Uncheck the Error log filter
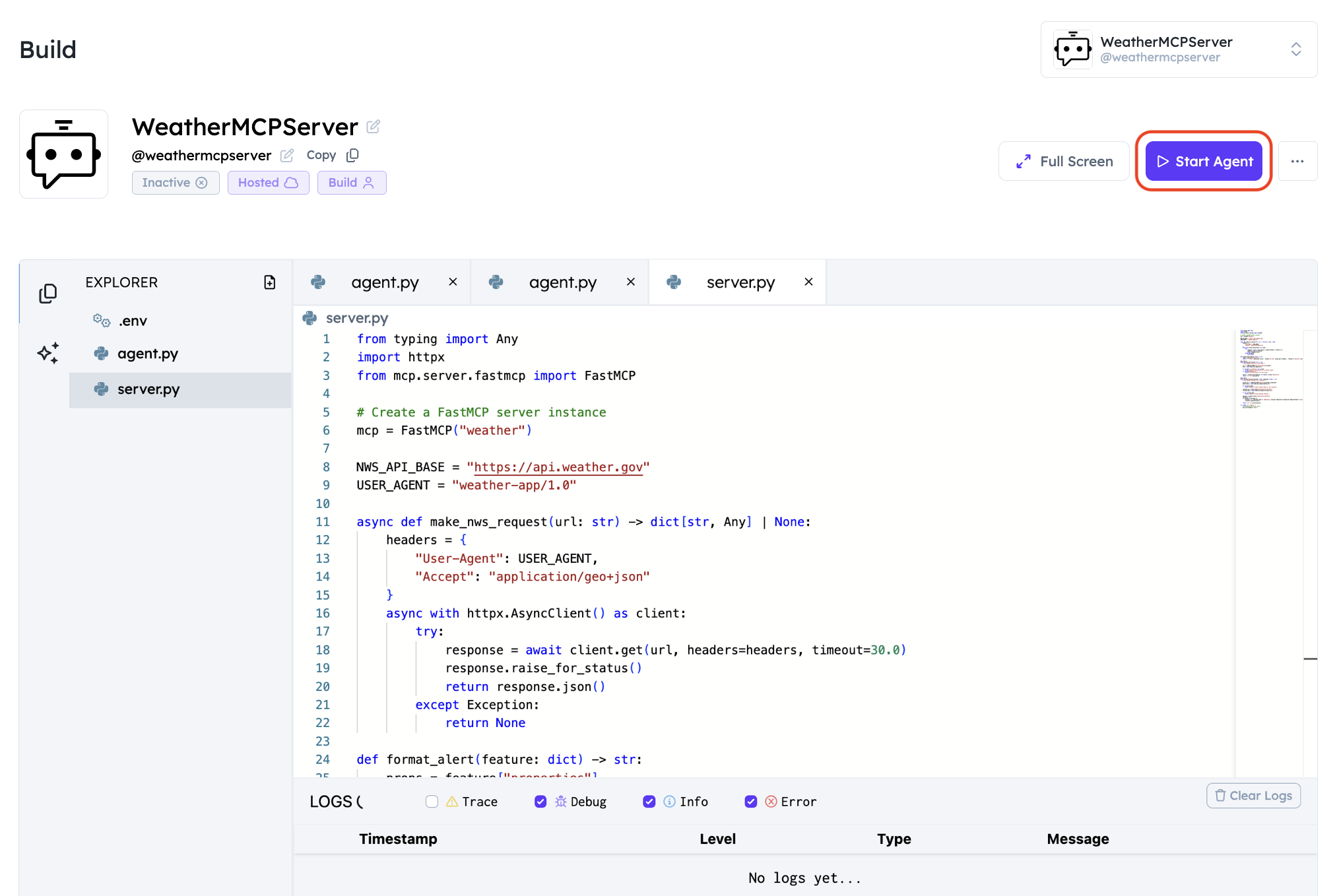Image resolution: width=1337 pixels, height=896 pixels. pos(751,802)
